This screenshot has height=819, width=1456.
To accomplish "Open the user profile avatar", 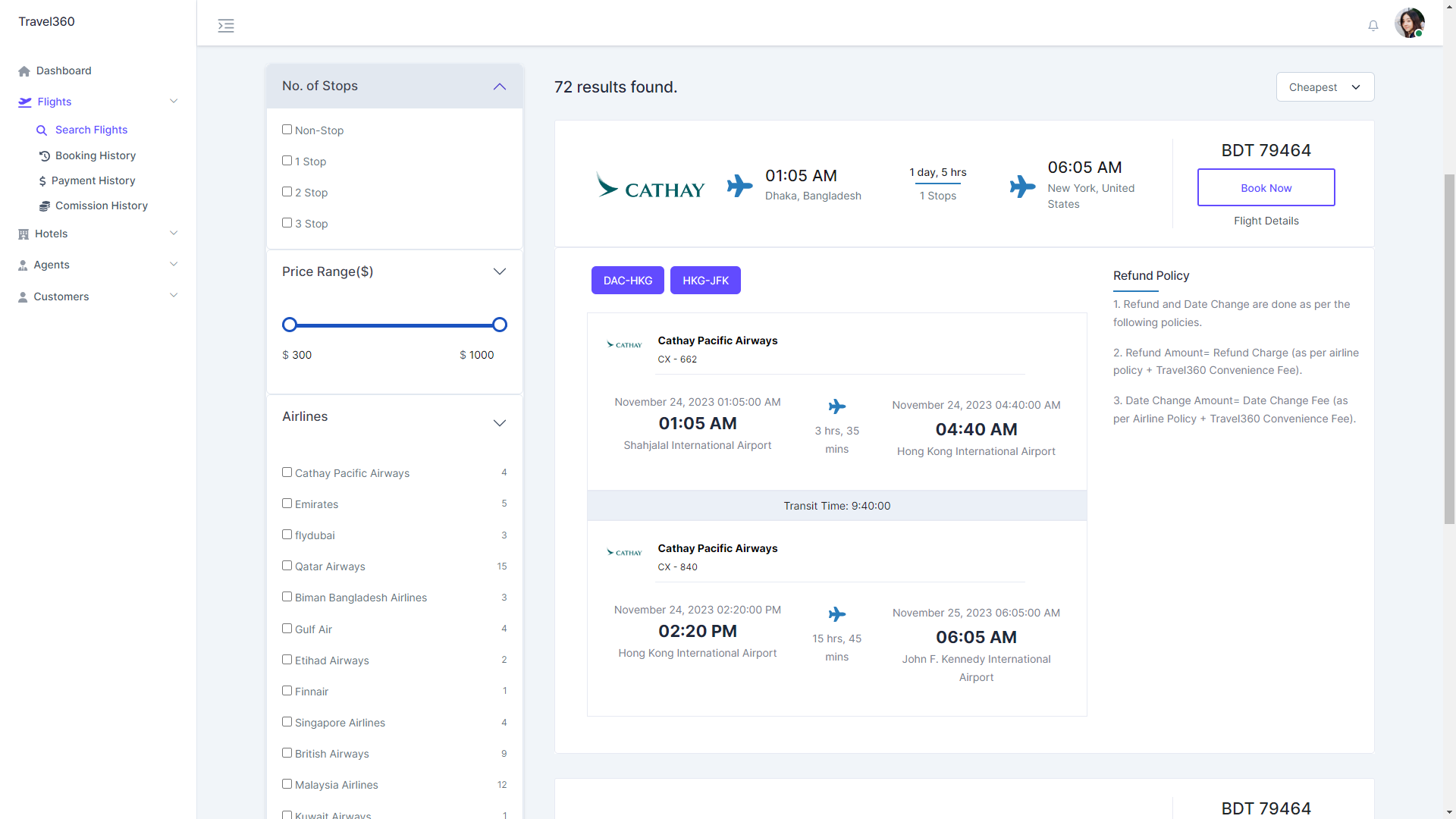I will pos(1410,23).
